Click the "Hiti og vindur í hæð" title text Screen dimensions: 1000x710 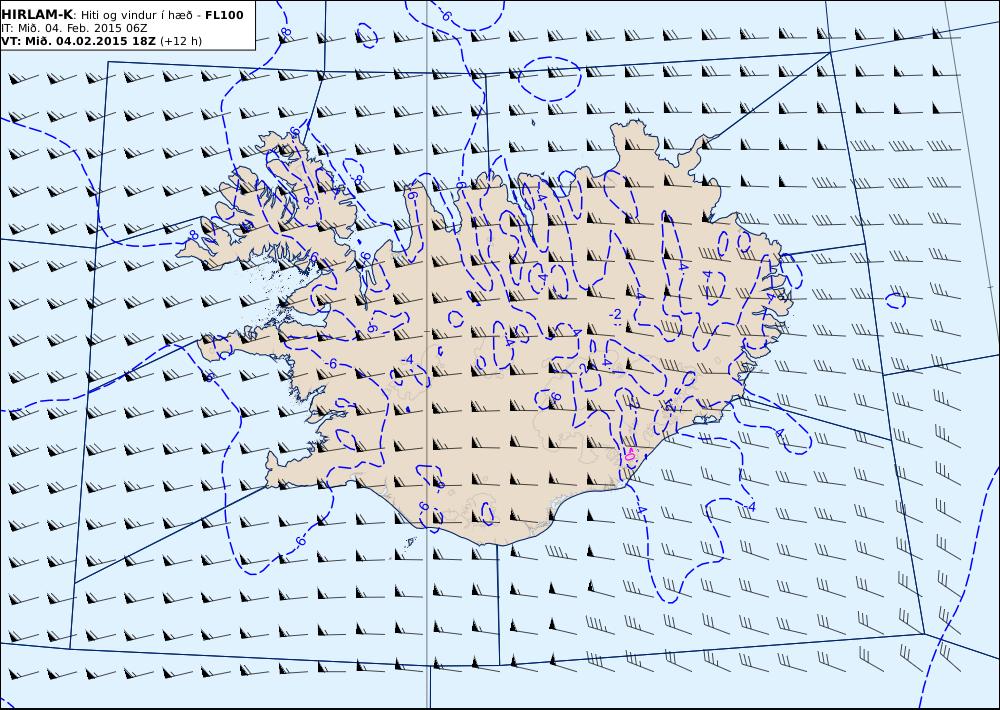139,15
